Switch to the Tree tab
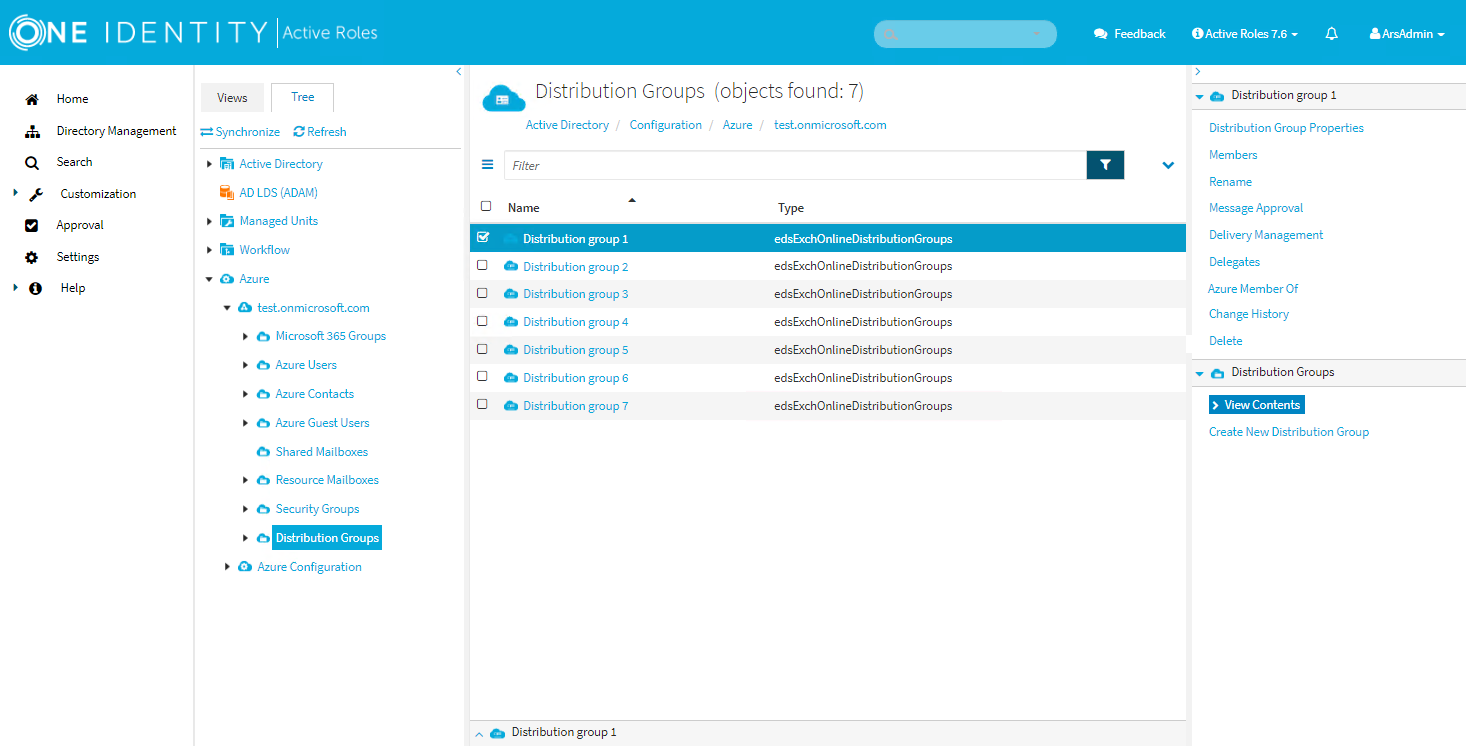Screen dimensions: 1466x746 [302, 97]
